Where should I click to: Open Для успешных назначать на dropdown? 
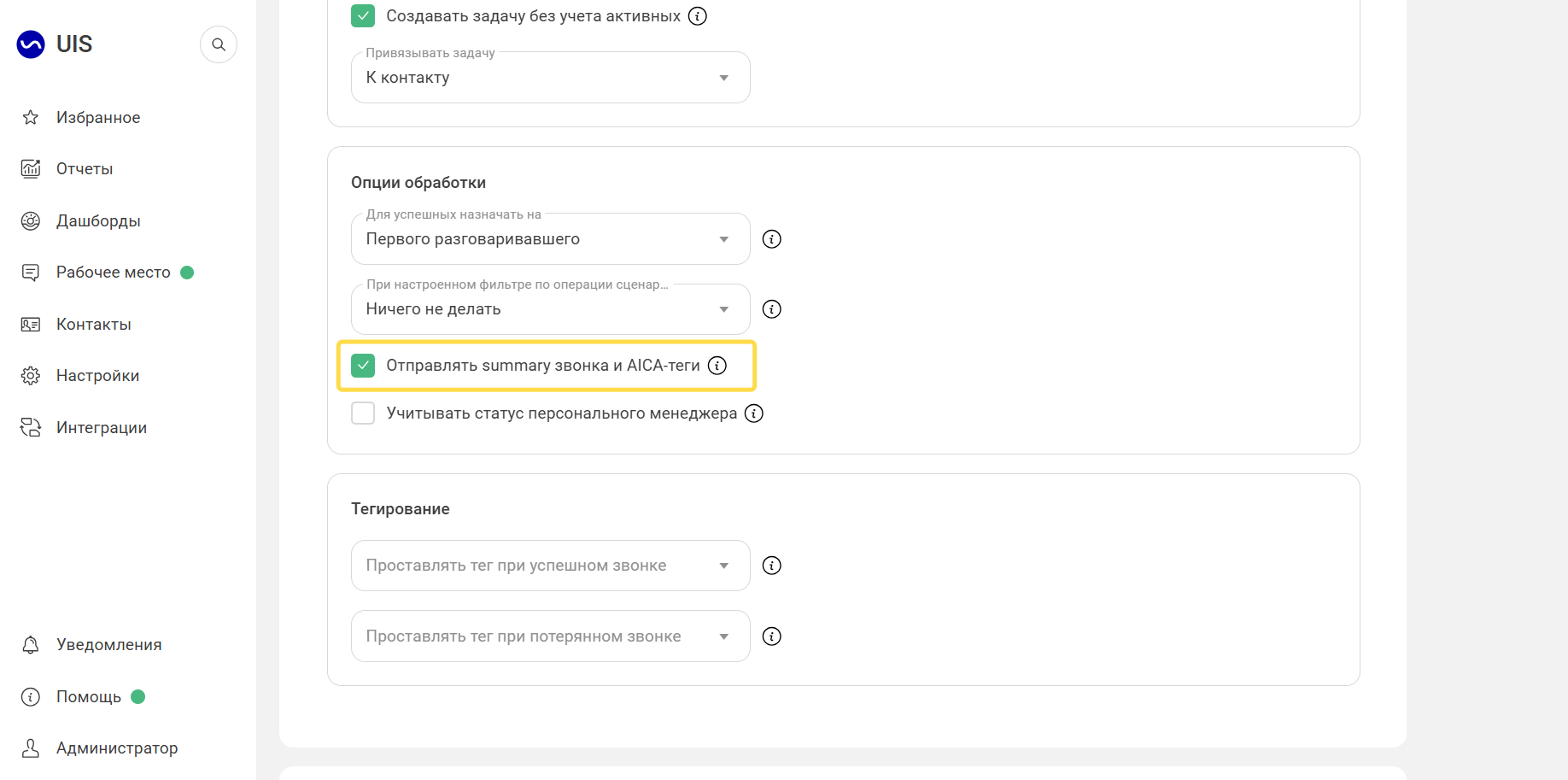click(551, 239)
